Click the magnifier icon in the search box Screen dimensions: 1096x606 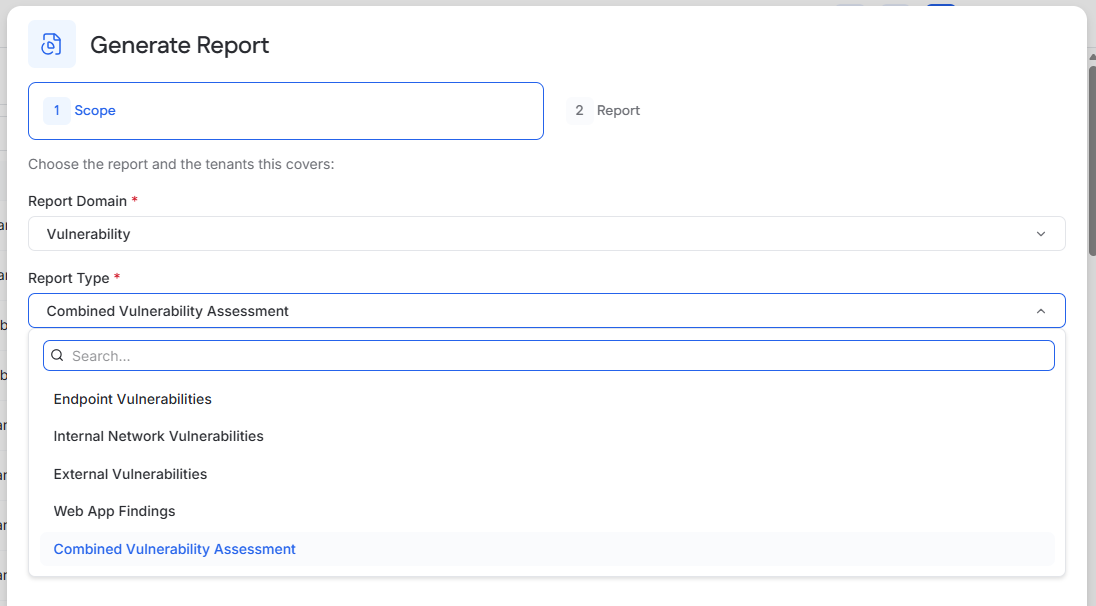(x=57, y=355)
